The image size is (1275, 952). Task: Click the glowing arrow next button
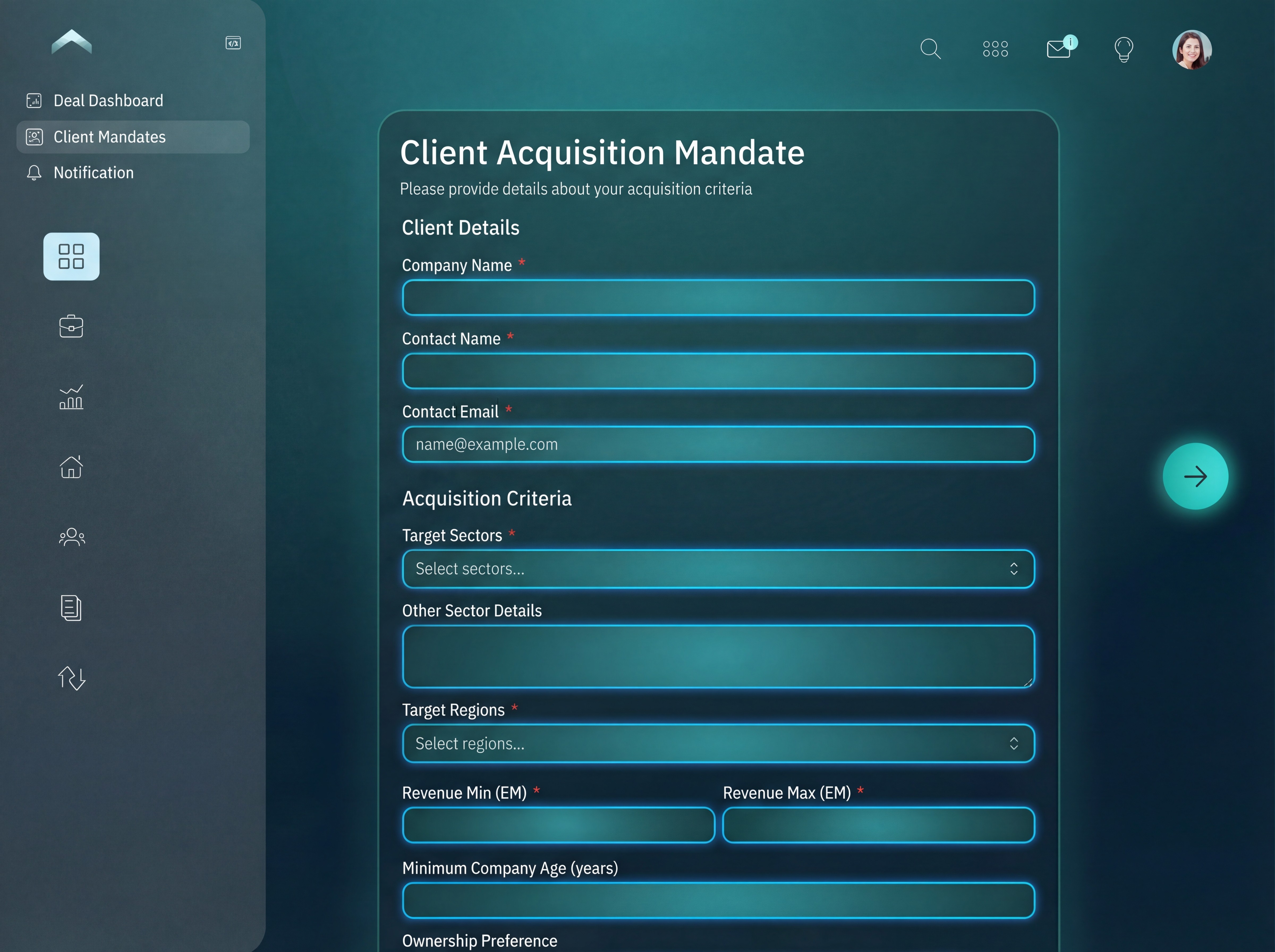coord(1196,477)
